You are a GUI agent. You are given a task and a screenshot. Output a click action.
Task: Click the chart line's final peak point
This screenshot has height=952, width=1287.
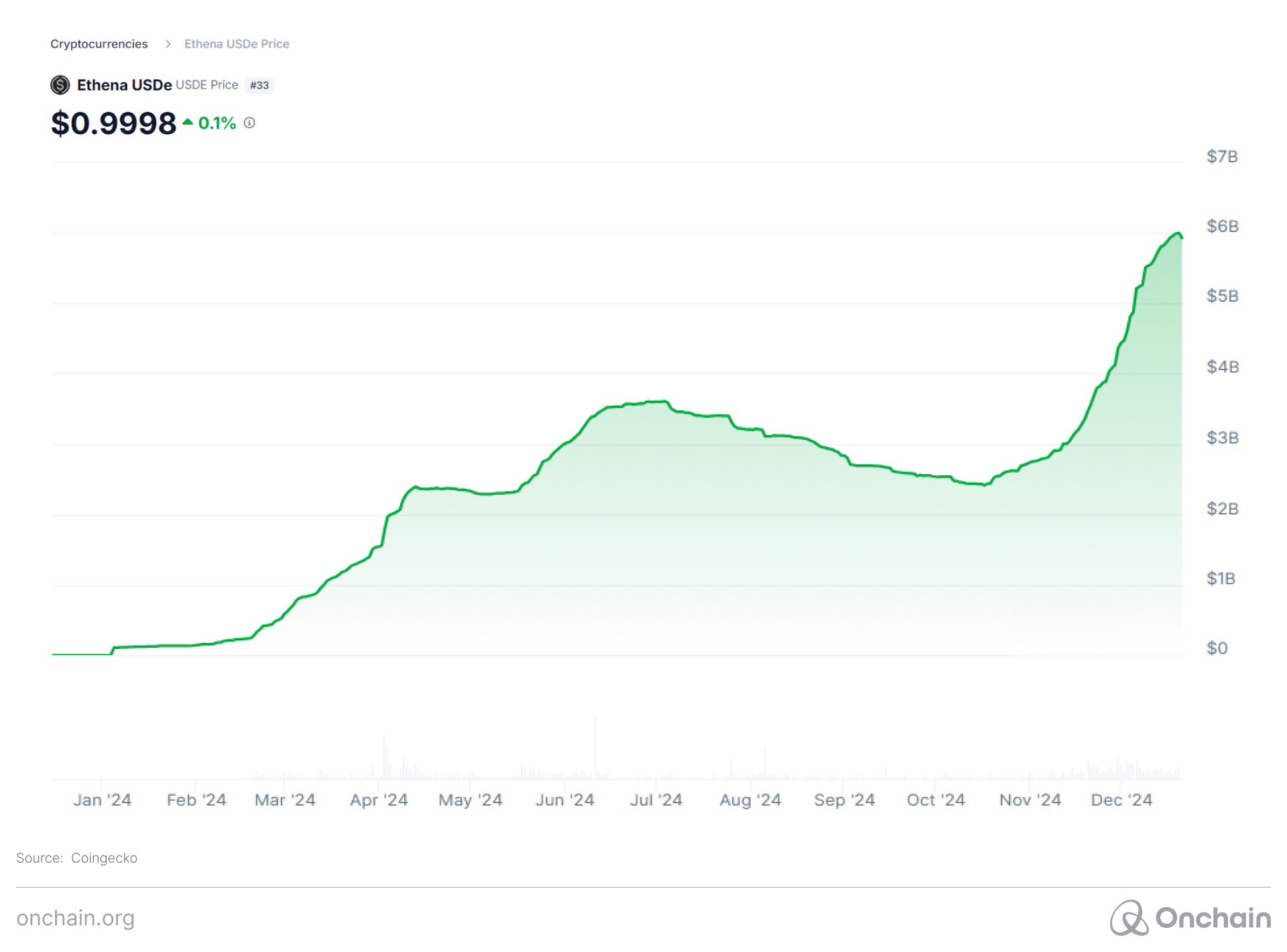click(1178, 233)
